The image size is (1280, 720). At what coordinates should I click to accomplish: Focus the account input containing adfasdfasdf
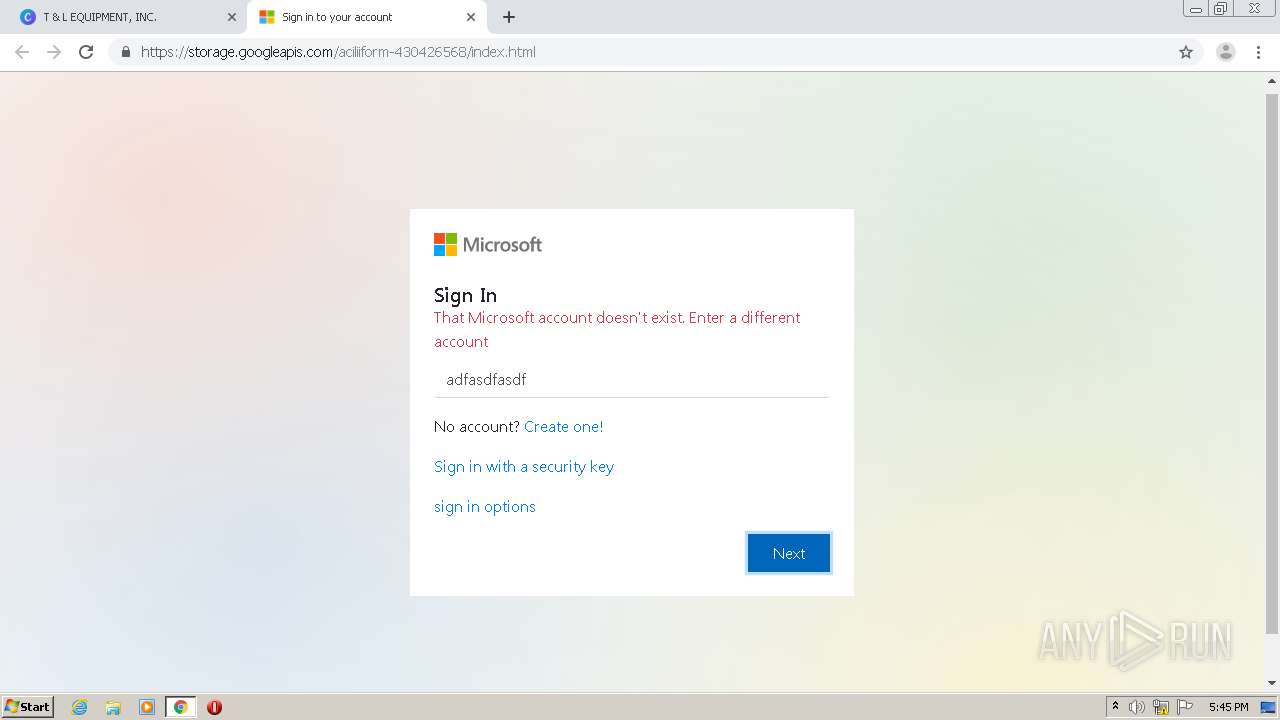click(x=631, y=380)
